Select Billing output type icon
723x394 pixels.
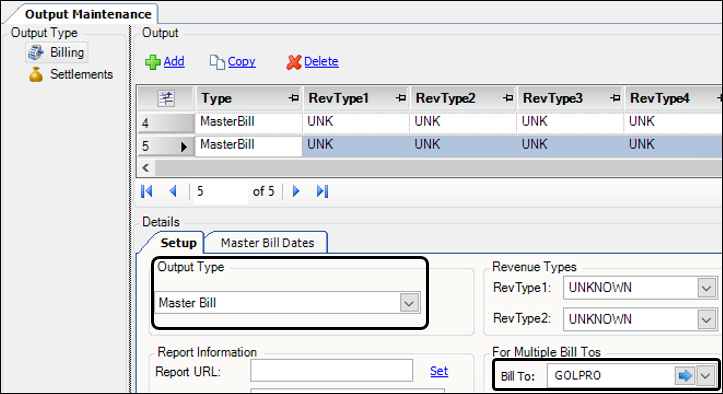(x=36, y=53)
